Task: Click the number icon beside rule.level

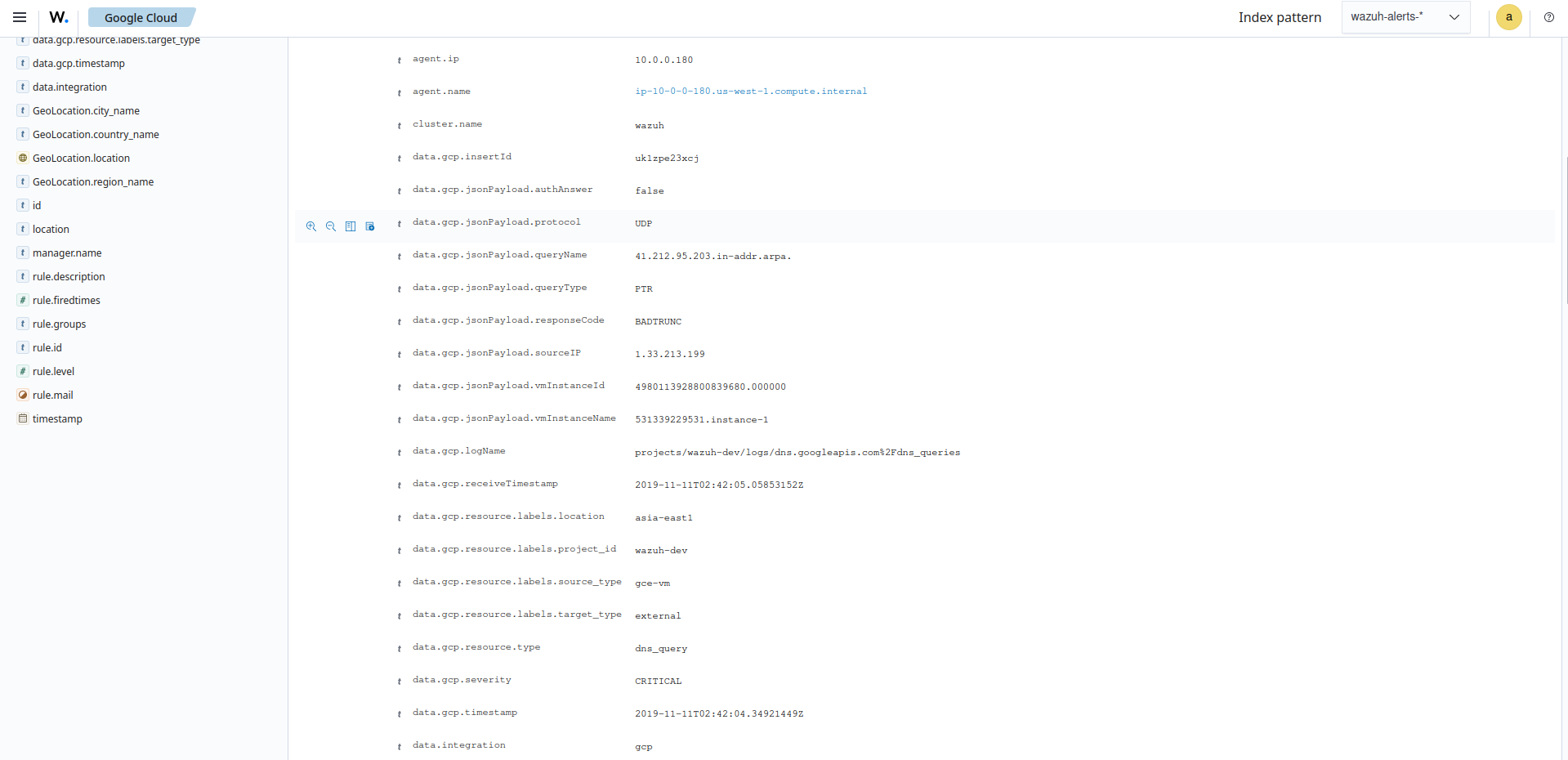Action: (x=21, y=371)
